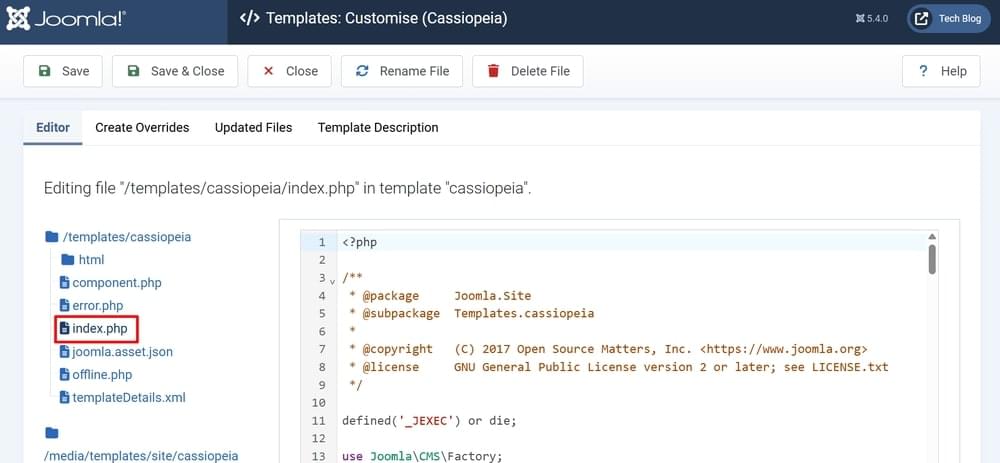1000x463 pixels.
Task: Click the html folder icon
Action: (x=68, y=260)
